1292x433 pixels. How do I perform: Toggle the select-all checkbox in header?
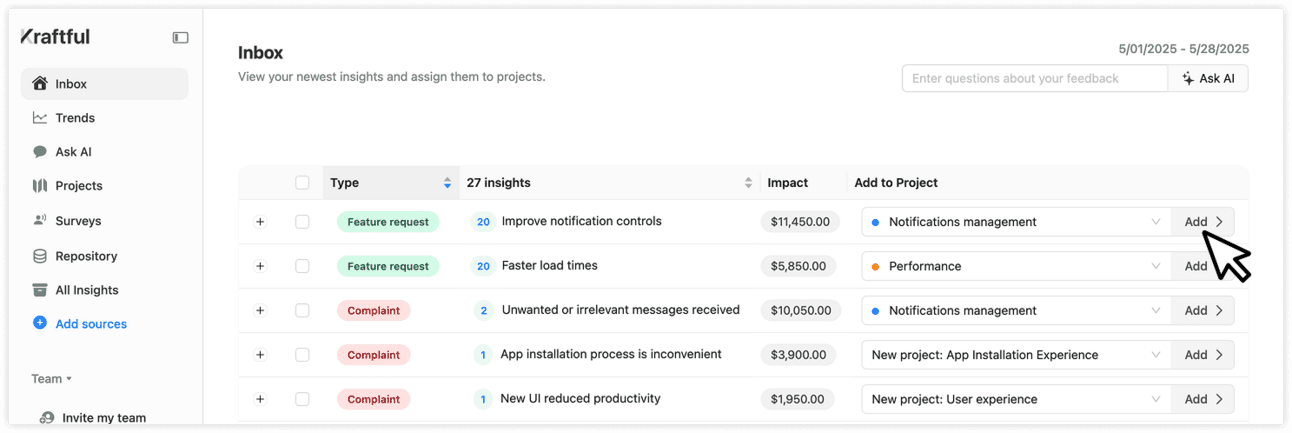(302, 183)
